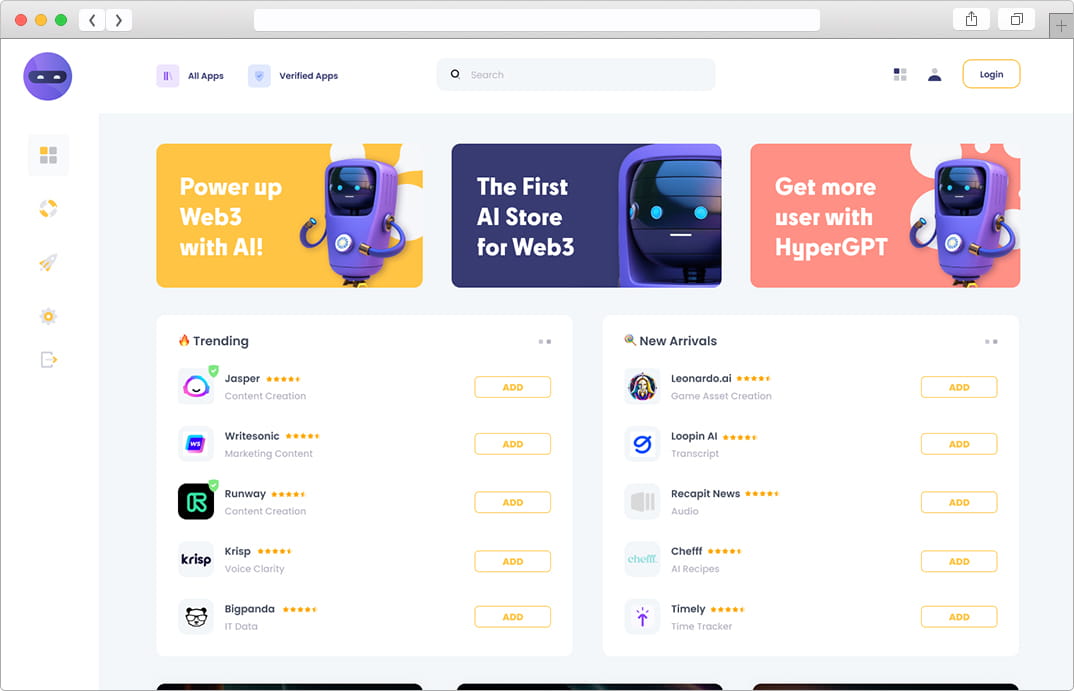This screenshot has width=1074, height=691.
Task: Click the browser share icon
Action: pos(971,19)
